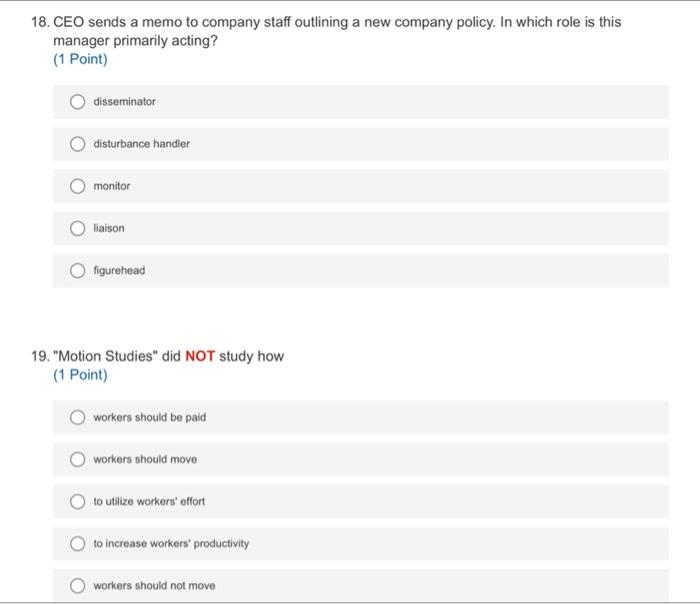Viewport: 700px width, 604px height.
Task: Choose the "workers should move" answer
Action: pos(77,459)
